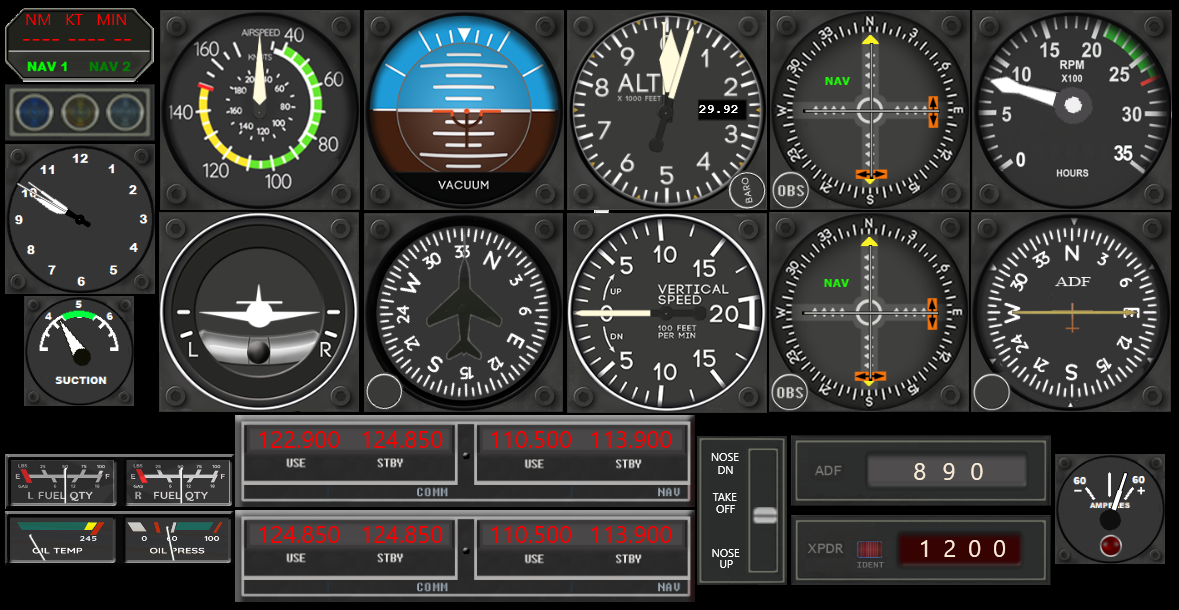This screenshot has width=1179, height=610.
Task: Click the top COMM USE frequency 122.900
Action: click(300, 440)
